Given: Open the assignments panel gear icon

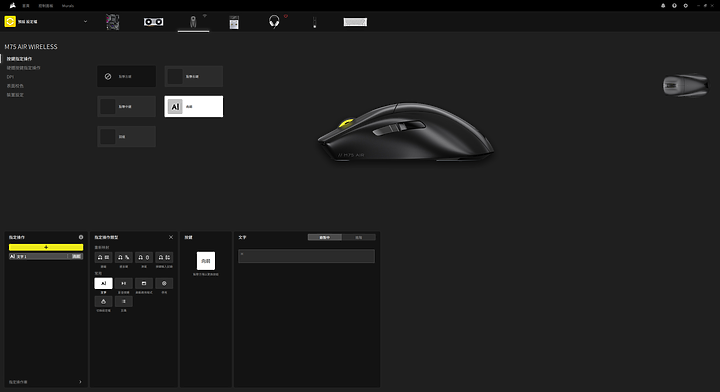Looking at the screenshot, I should tap(81, 237).
